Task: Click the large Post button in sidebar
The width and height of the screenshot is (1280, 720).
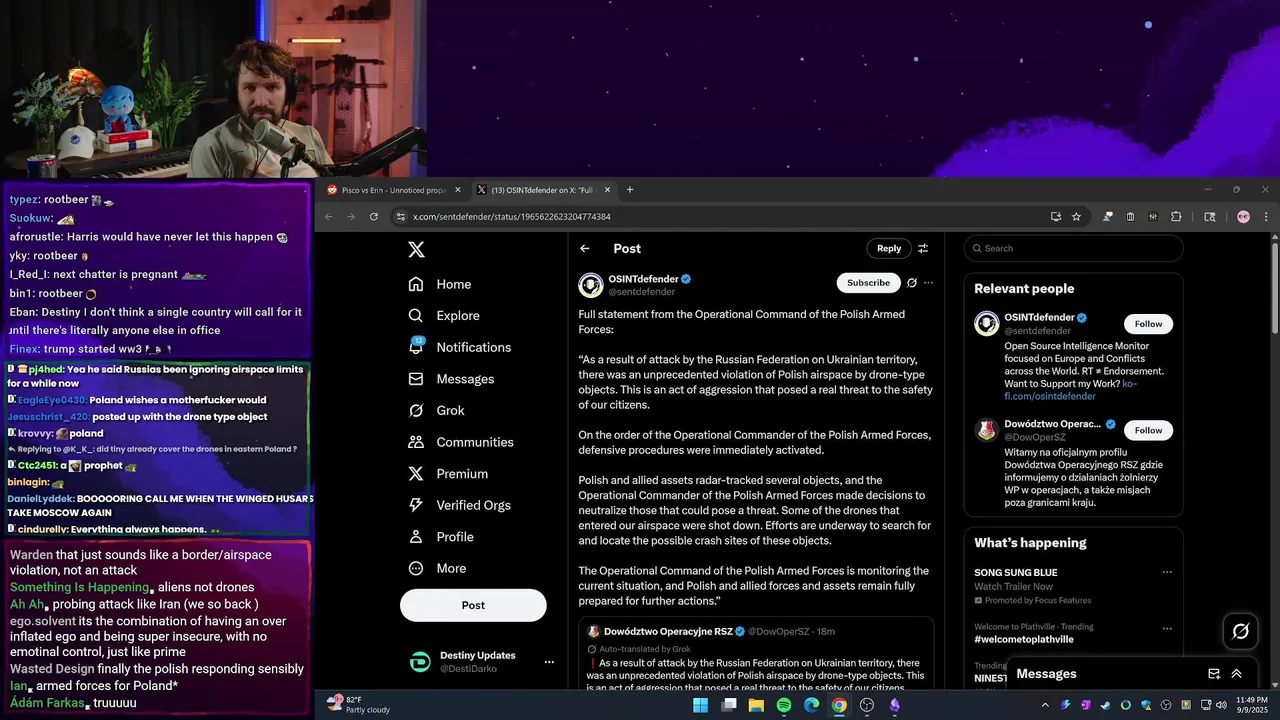Action: [473, 605]
